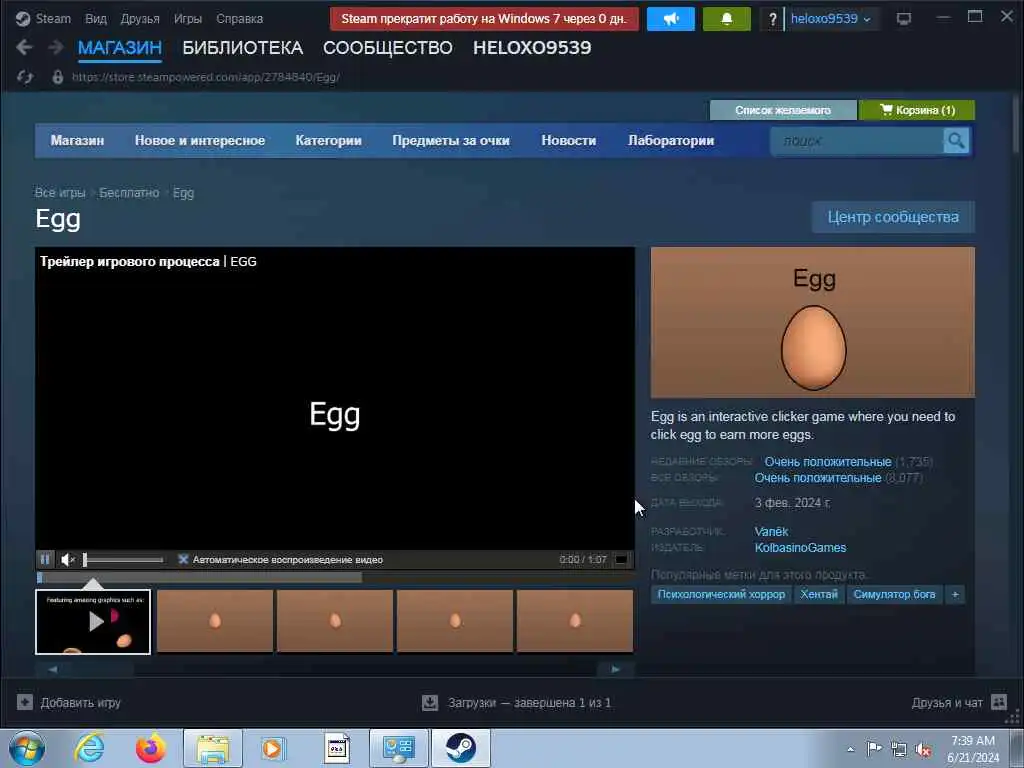This screenshot has width=1024, height=768.
Task: Switch to the БИБЛИОТЕКА tab
Action: [242, 48]
